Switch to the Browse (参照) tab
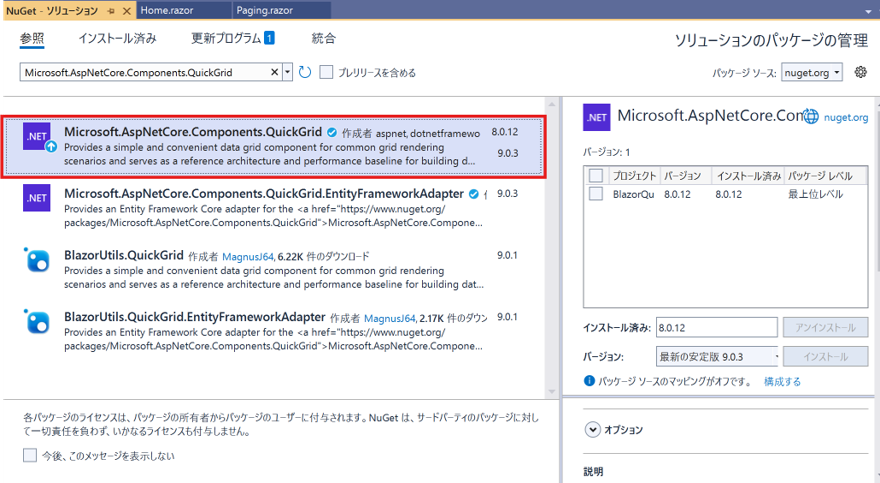The height and width of the screenshot is (483, 880). [32, 38]
